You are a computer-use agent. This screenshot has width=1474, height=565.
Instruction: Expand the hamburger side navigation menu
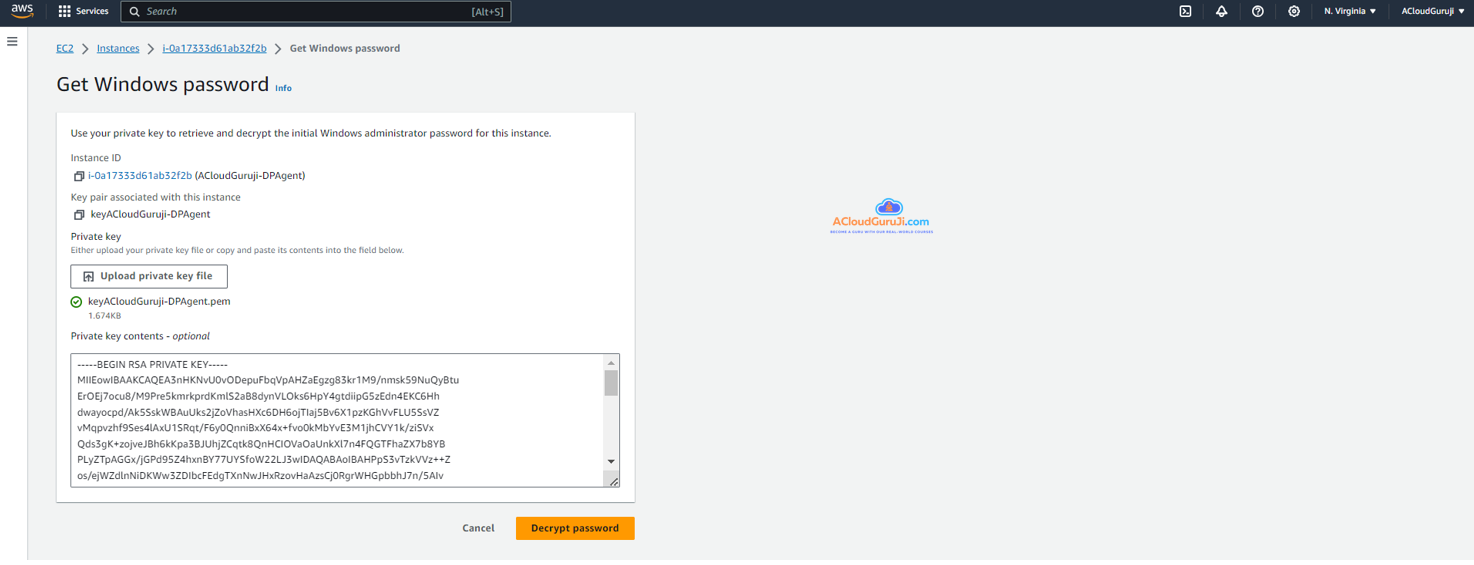(x=12, y=42)
